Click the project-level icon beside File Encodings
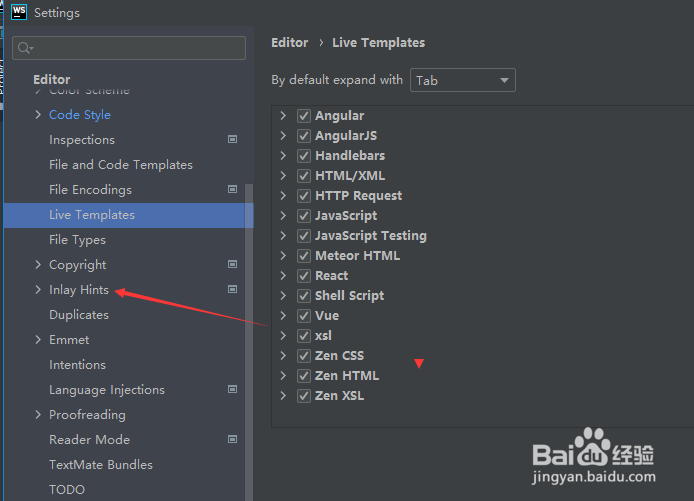Viewport: 694px width, 501px height. pos(233,190)
